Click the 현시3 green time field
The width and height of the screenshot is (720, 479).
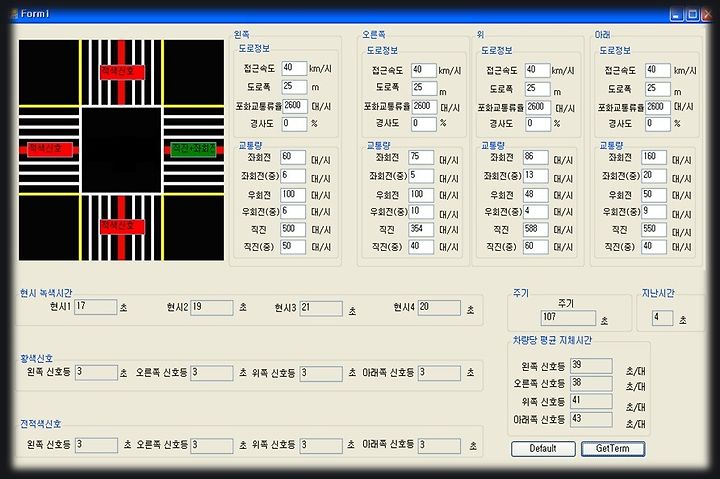click(321, 309)
